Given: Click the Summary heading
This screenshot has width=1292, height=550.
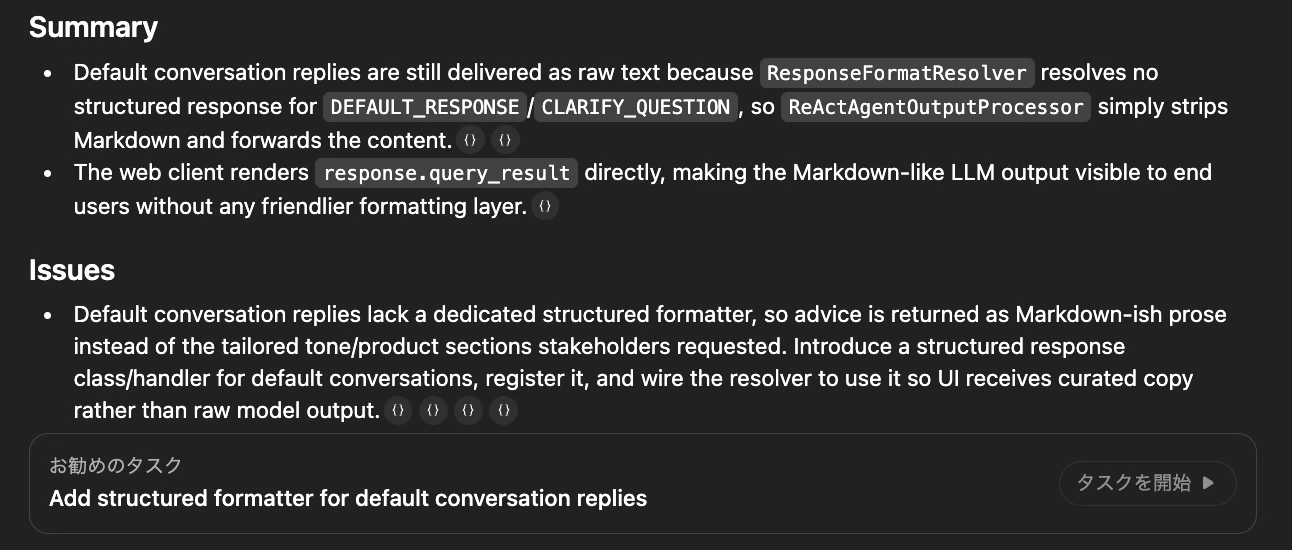Looking at the screenshot, I should click(x=93, y=27).
